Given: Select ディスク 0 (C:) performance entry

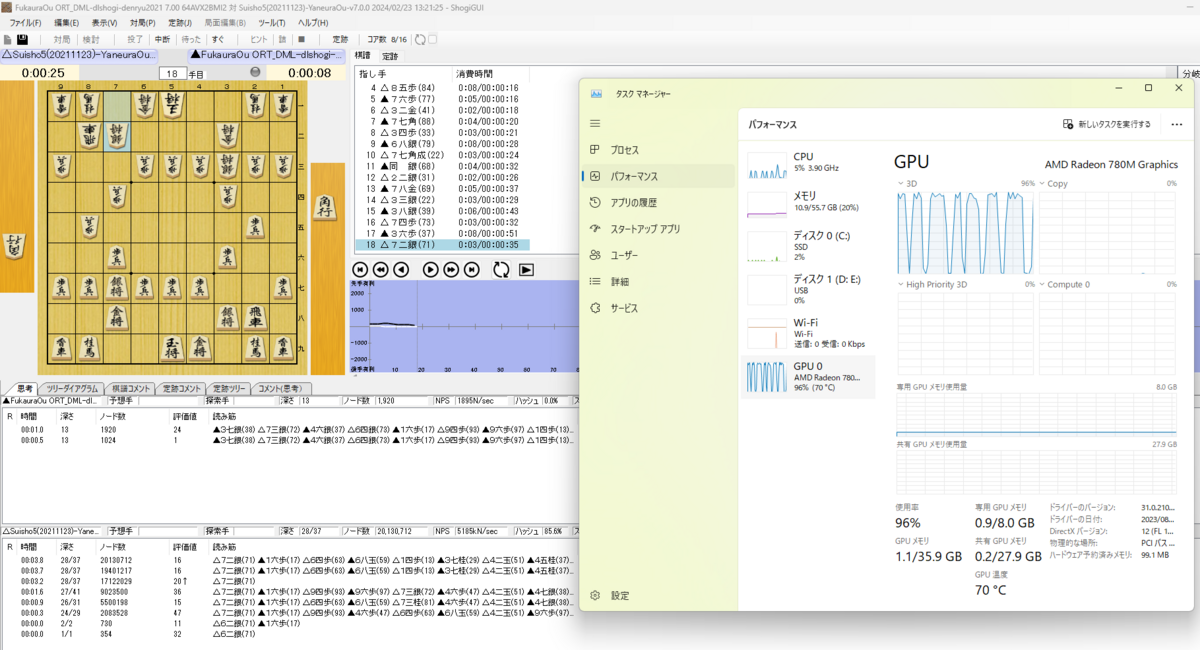Looking at the screenshot, I should click(808, 246).
